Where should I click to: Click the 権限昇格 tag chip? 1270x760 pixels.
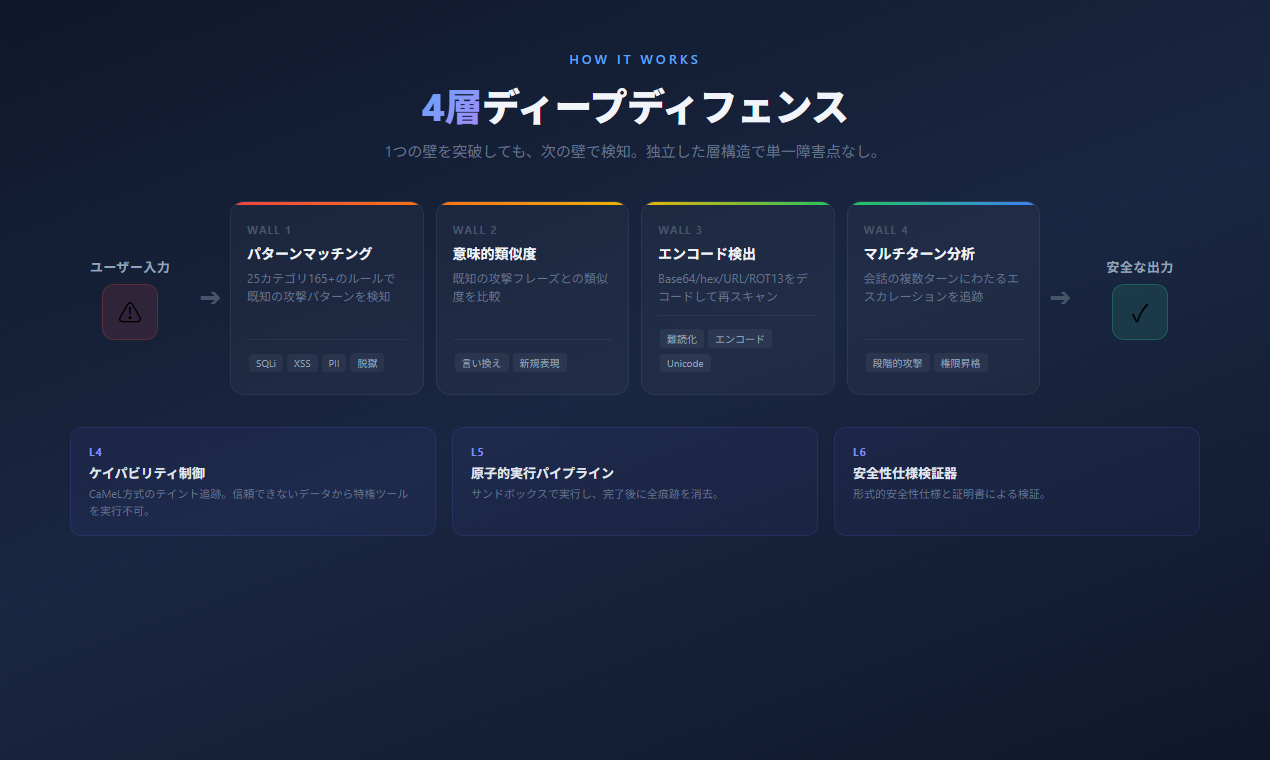point(961,363)
